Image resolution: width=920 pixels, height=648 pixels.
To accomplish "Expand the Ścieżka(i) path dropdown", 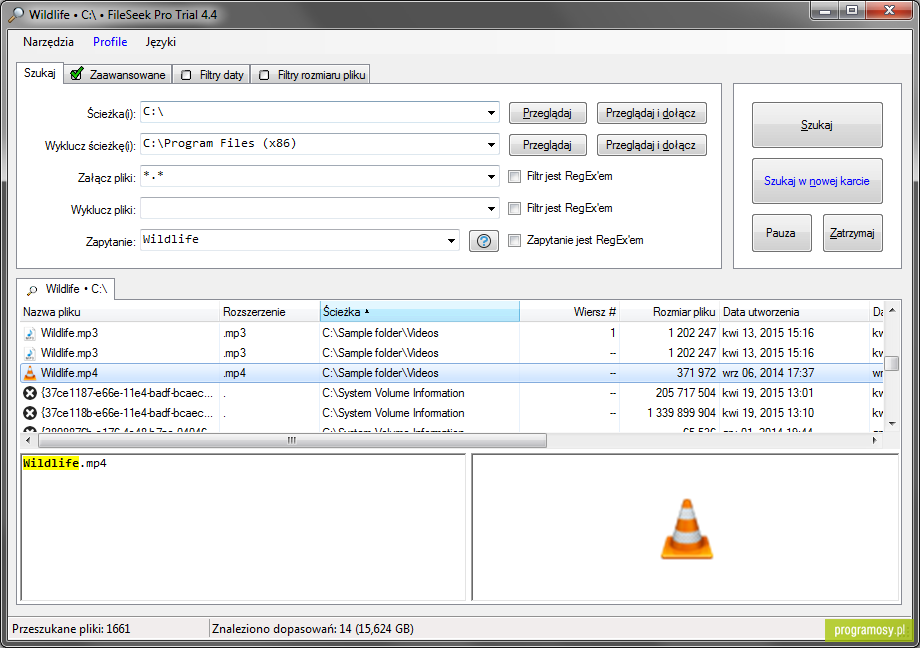I will coord(491,113).
